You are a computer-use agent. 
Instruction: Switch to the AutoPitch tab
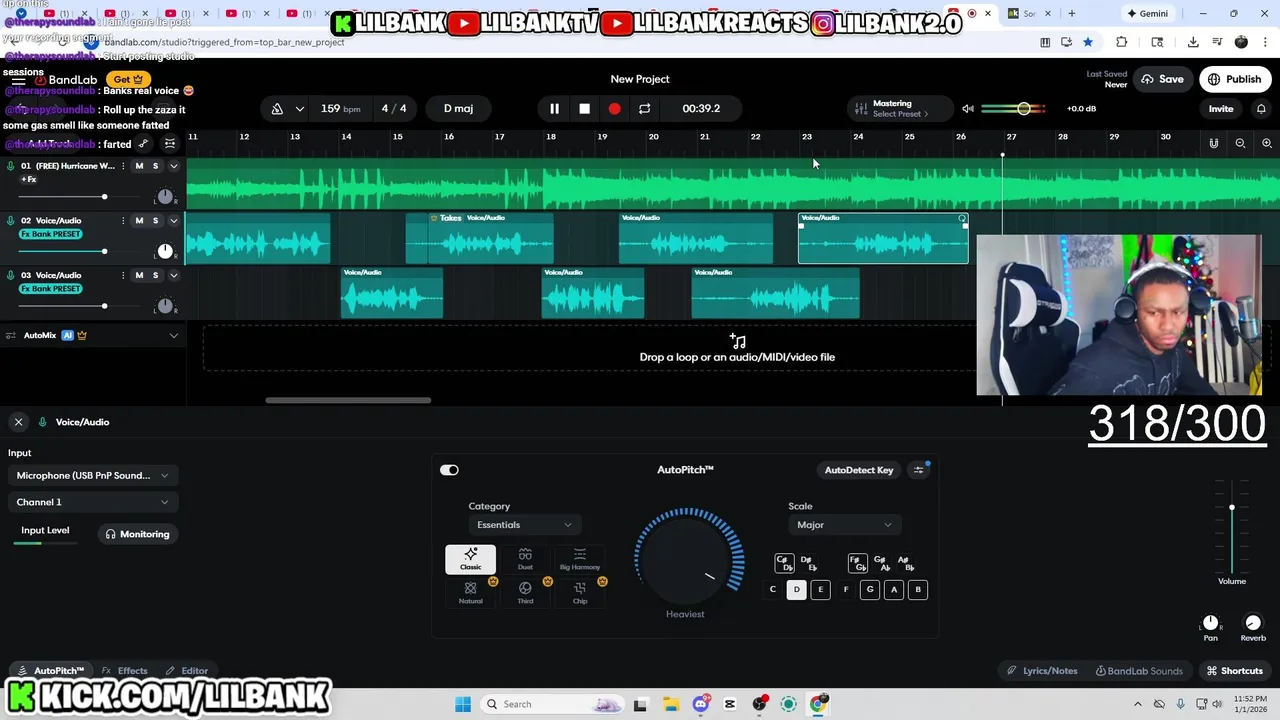[52, 671]
